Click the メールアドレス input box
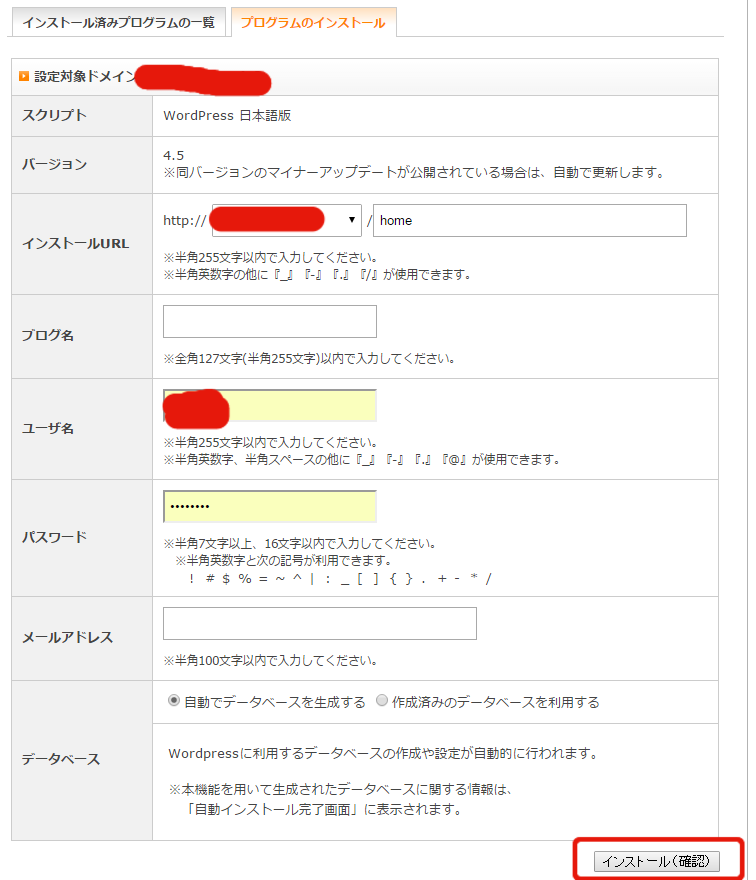 (x=319, y=623)
